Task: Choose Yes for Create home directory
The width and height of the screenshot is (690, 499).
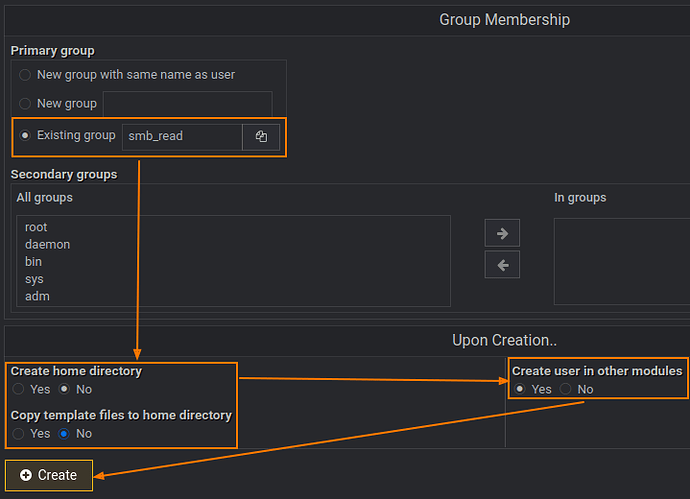Action: [18, 389]
